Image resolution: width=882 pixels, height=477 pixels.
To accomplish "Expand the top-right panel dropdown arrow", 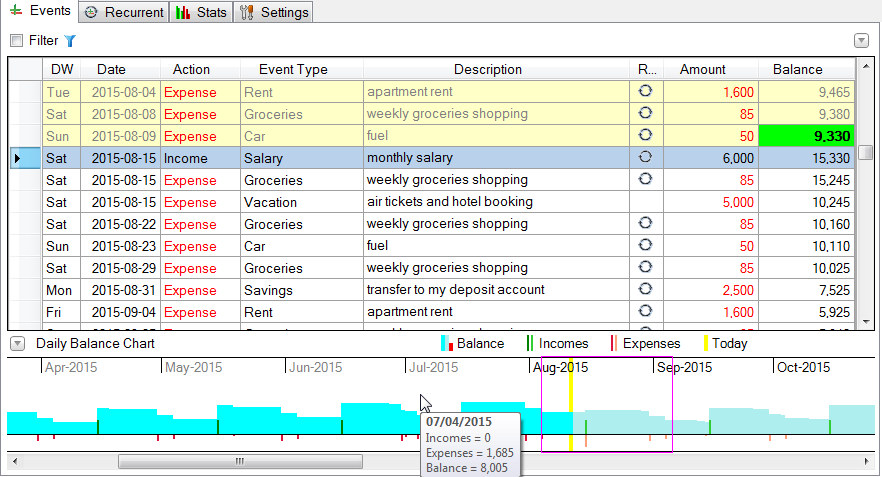I will coord(861,40).
